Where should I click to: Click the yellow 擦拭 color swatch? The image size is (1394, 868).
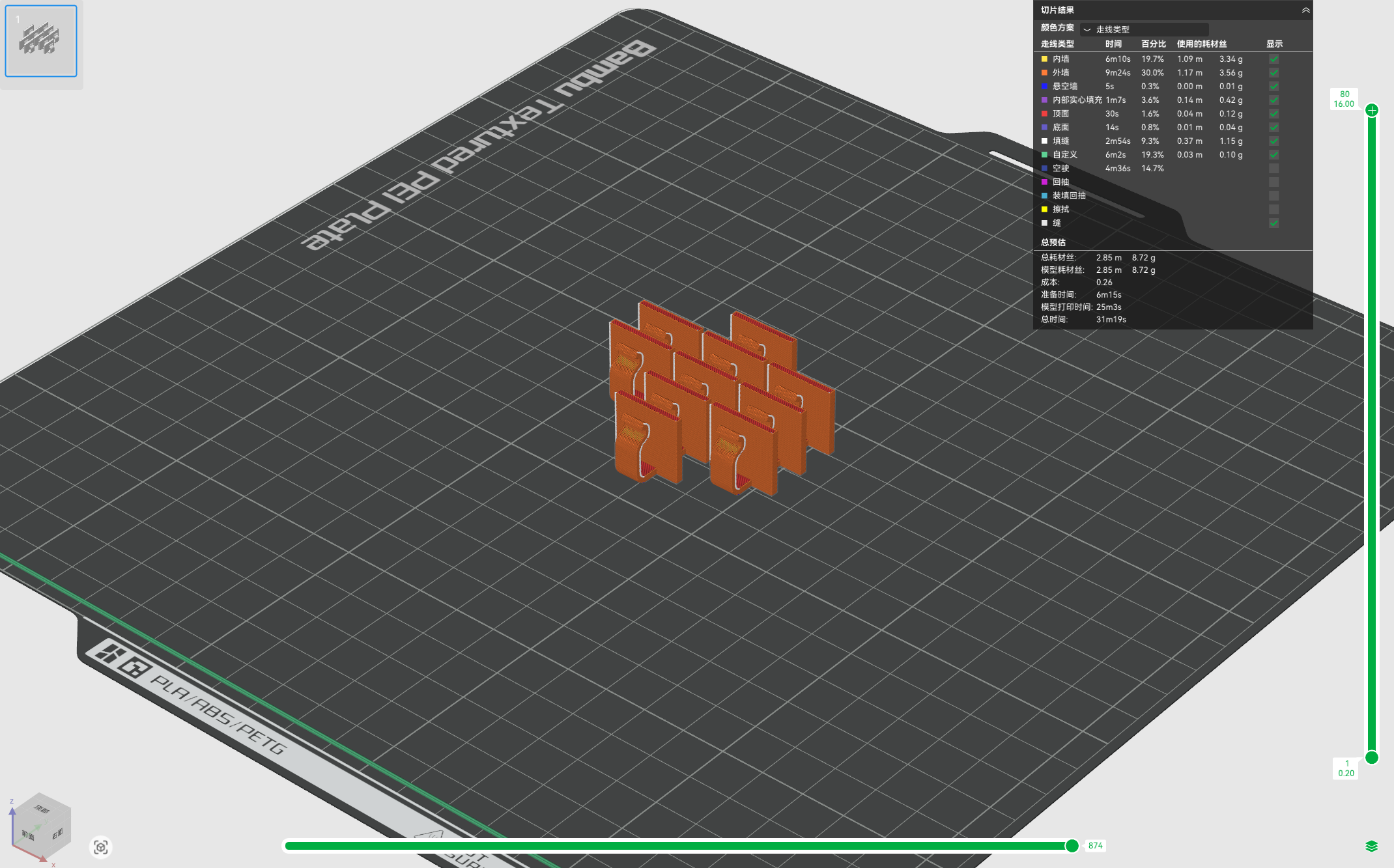pyautogui.click(x=1044, y=210)
